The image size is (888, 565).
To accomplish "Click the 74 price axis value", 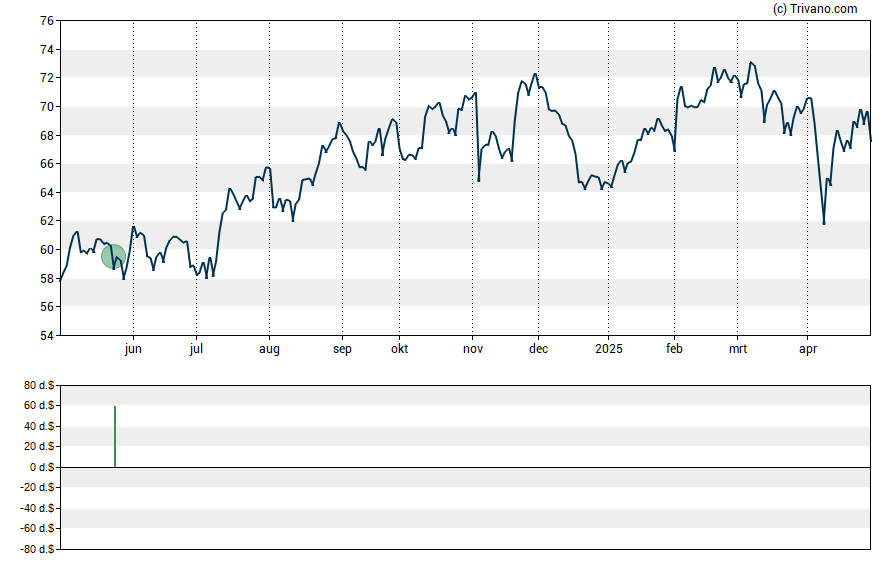I will 47,50.
